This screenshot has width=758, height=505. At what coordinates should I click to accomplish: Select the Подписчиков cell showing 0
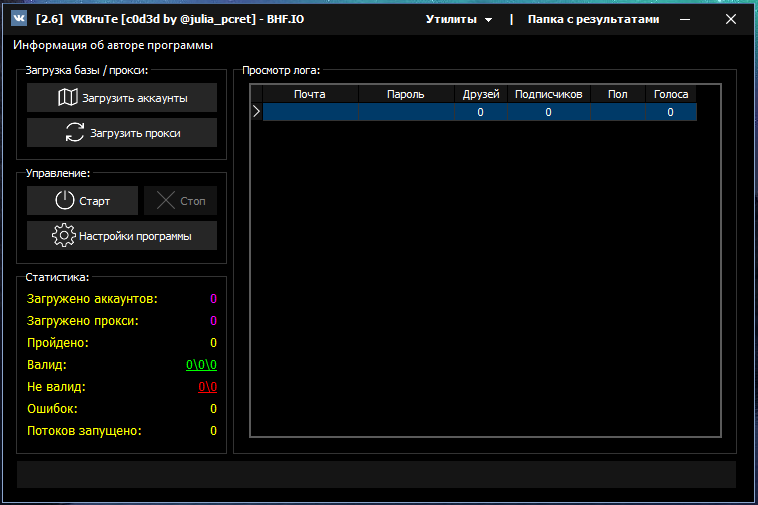[x=549, y=112]
